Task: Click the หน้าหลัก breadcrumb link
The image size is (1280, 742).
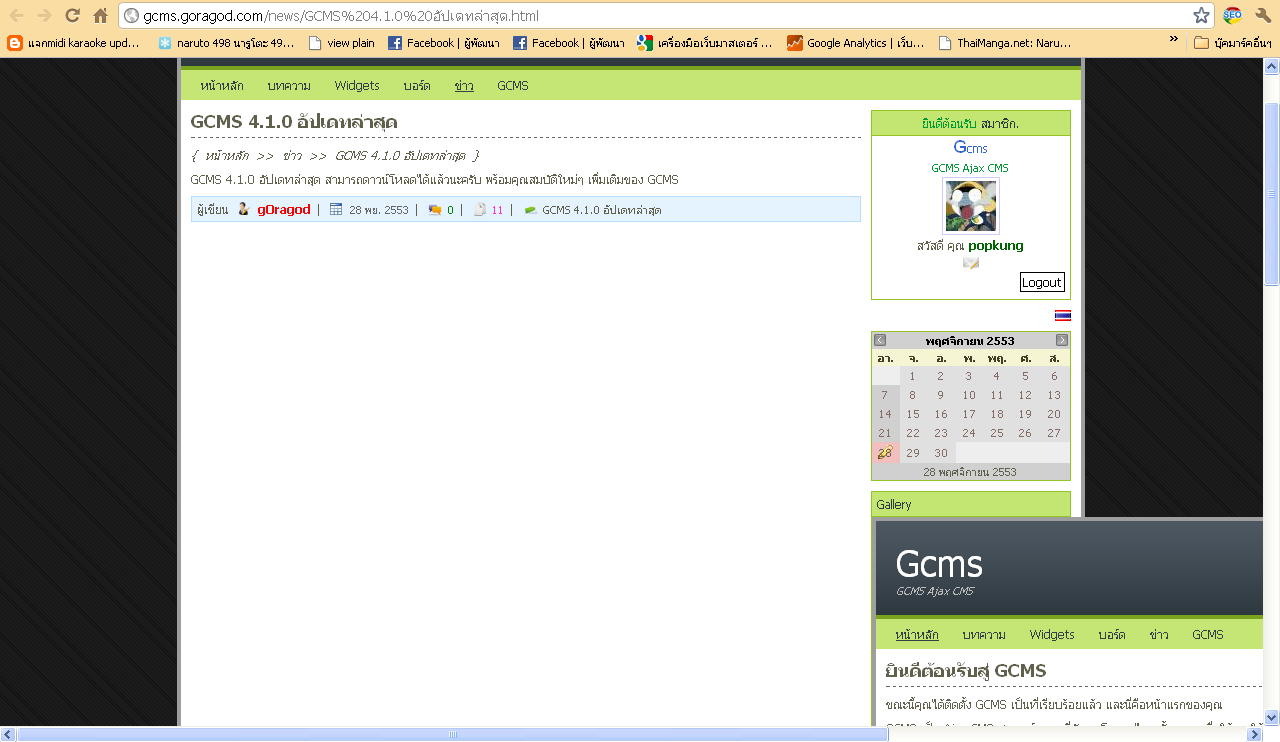Action: [x=227, y=156]
